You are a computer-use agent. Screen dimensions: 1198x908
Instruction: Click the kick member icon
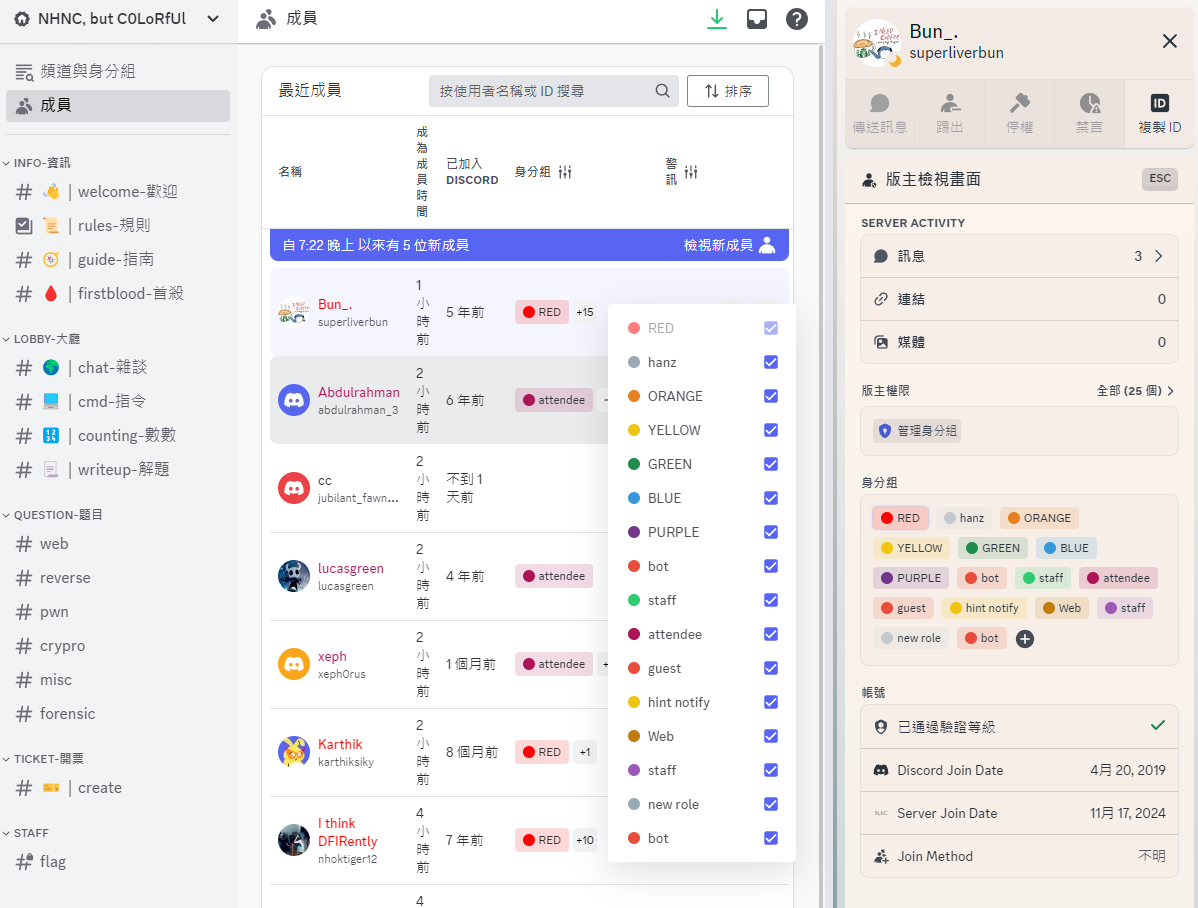point(950,103)
